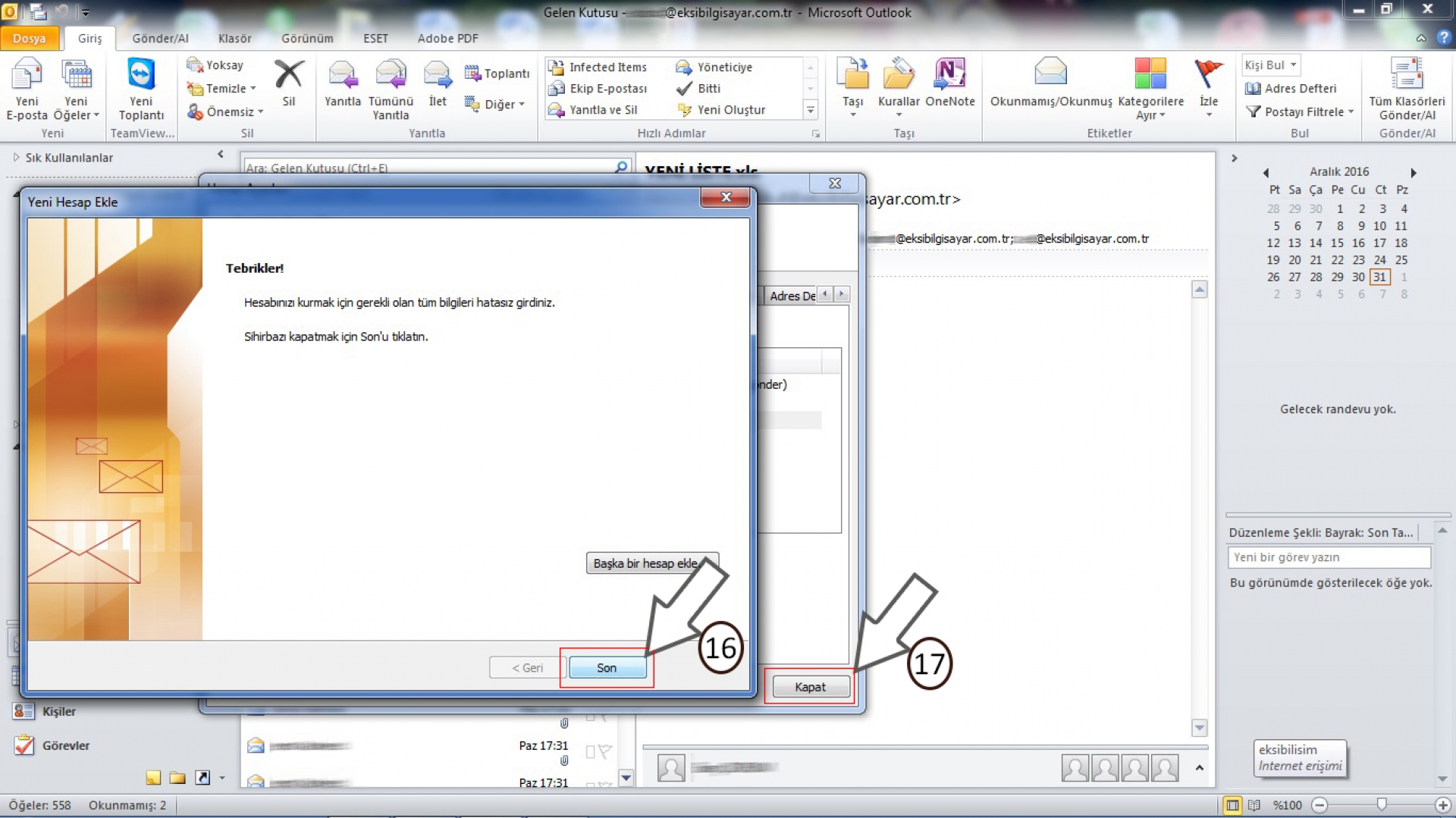Open the Gönder/Al ribbon tab

pos(160,39)
